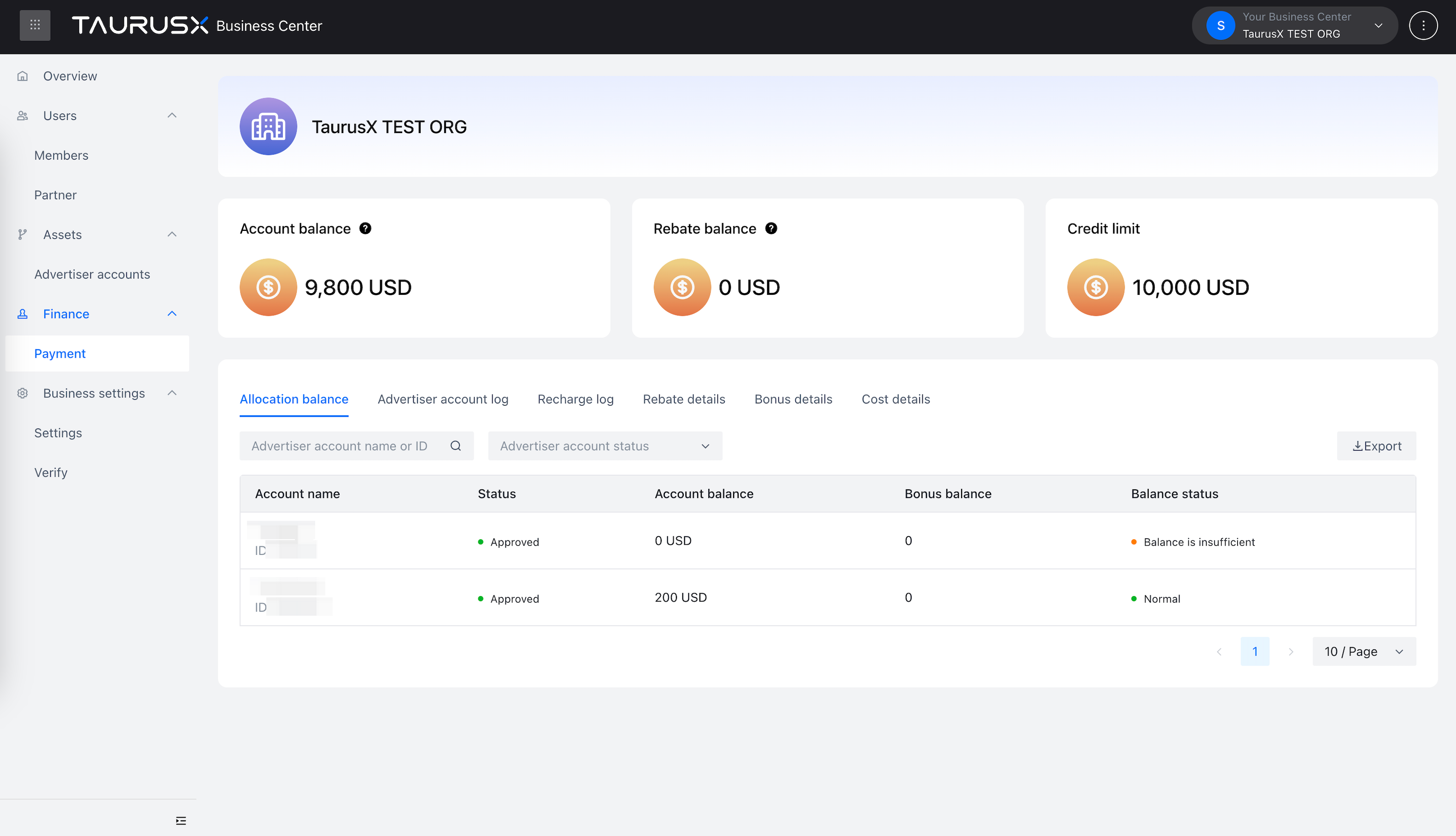Click the Balance status column header
Image resolution: width=1456 pixels, height=836 pixels.
click(1174, 494)
